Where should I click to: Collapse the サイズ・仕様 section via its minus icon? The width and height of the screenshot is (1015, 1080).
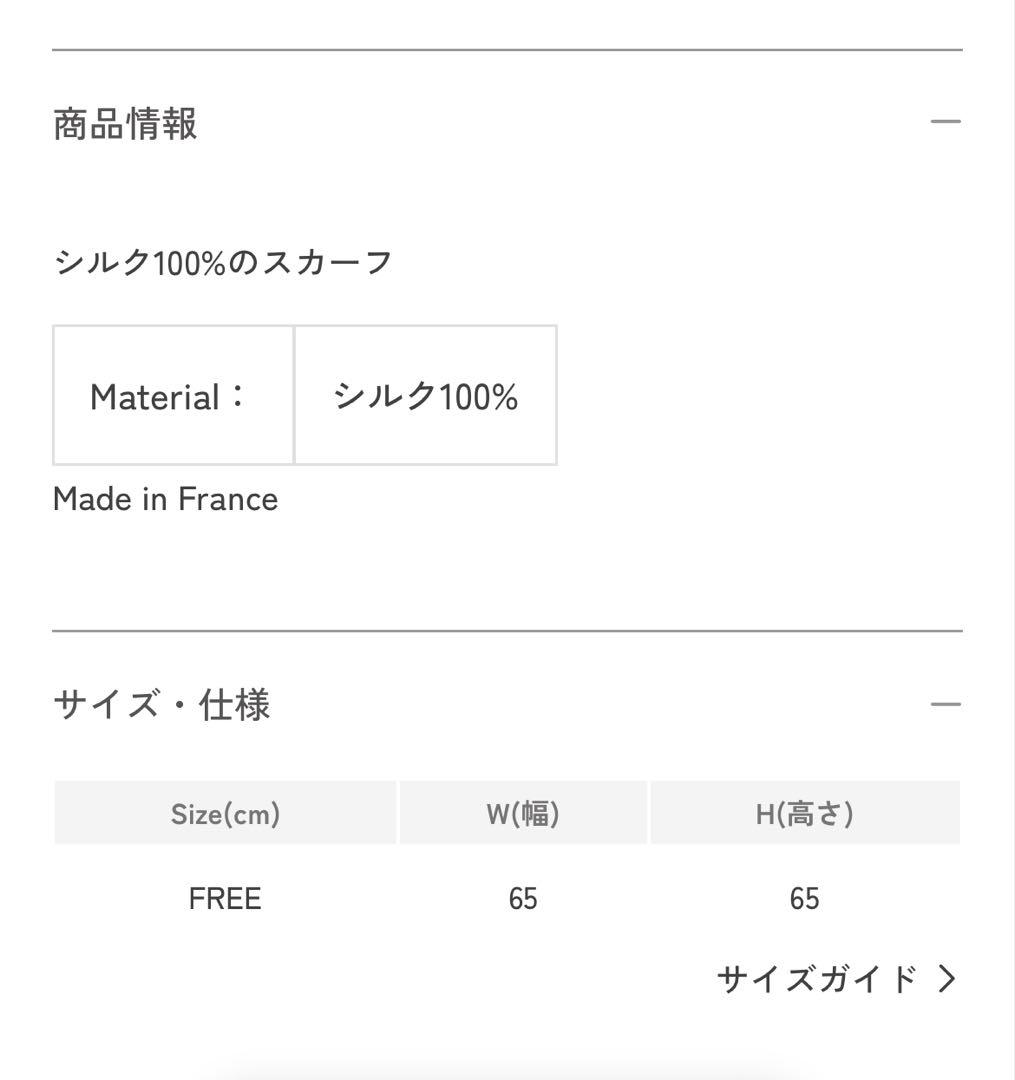tap(946, 704)
